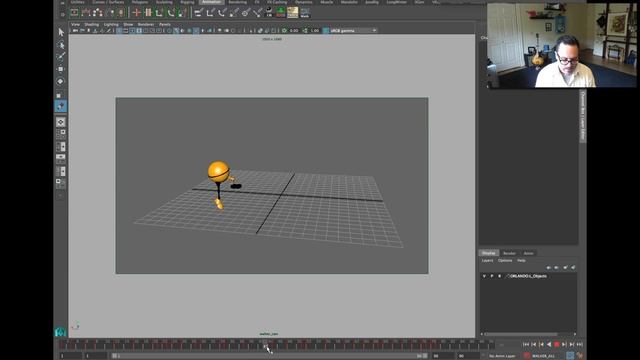This screenshot has height=360, width=640.
Task: Open Help menu in Layer Editor
Action: (521, 260)
